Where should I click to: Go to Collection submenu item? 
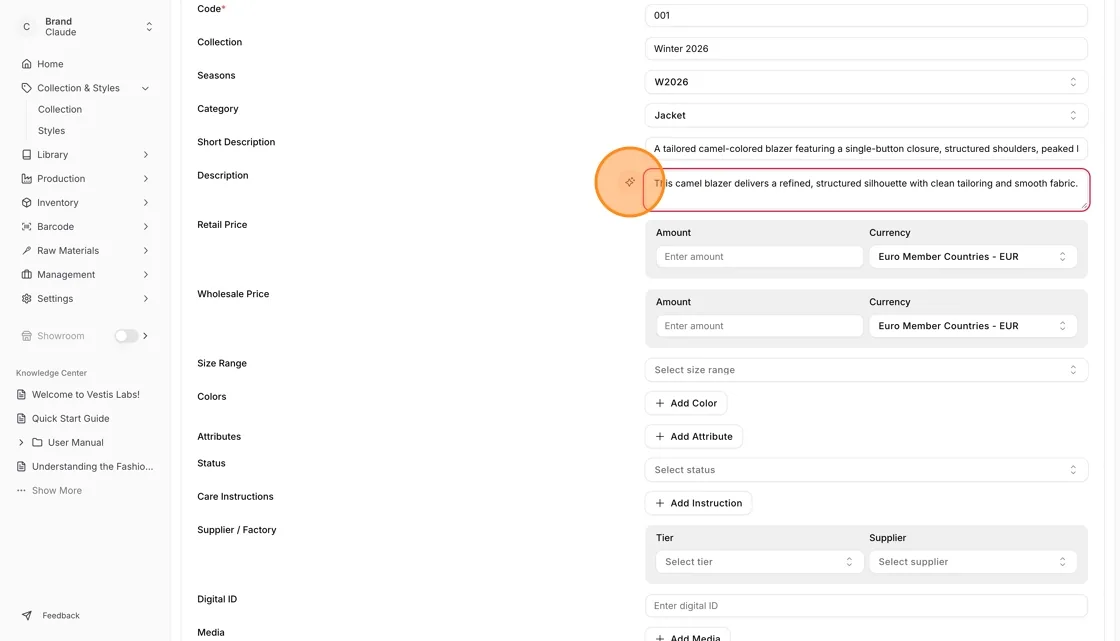point(60,109)
